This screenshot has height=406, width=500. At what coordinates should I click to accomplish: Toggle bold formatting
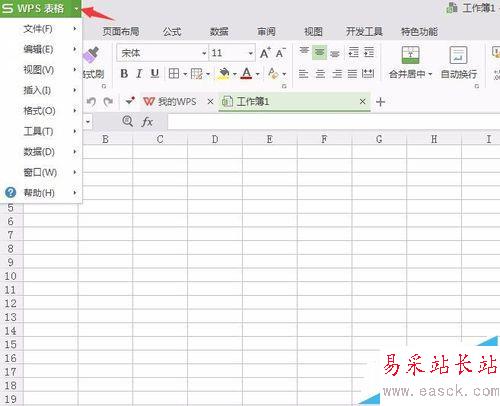[x=124, y=73]
